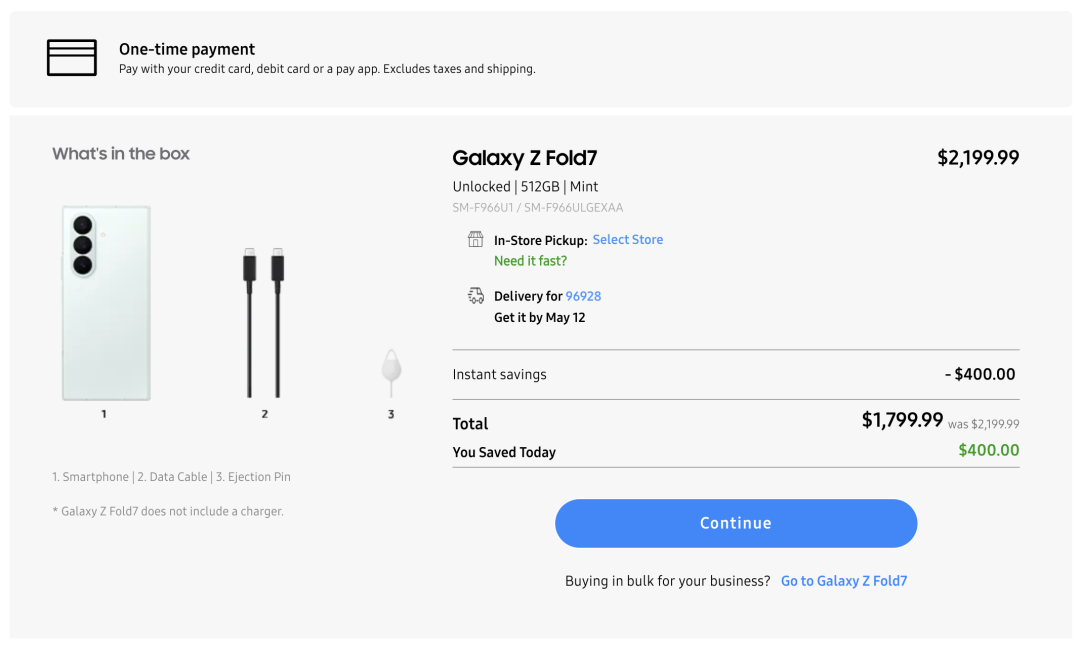Click the credit card payment icon
The width and height of the screenshot is (1080, 647).
pyautogui.click(x=72, y=58)
